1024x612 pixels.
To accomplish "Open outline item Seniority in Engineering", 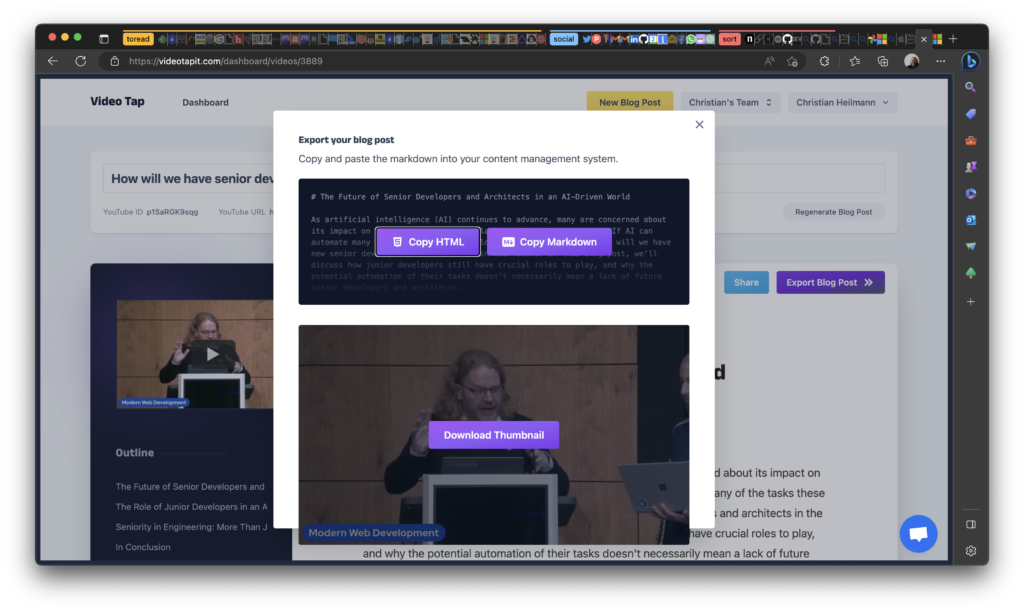I will point(191,527).
